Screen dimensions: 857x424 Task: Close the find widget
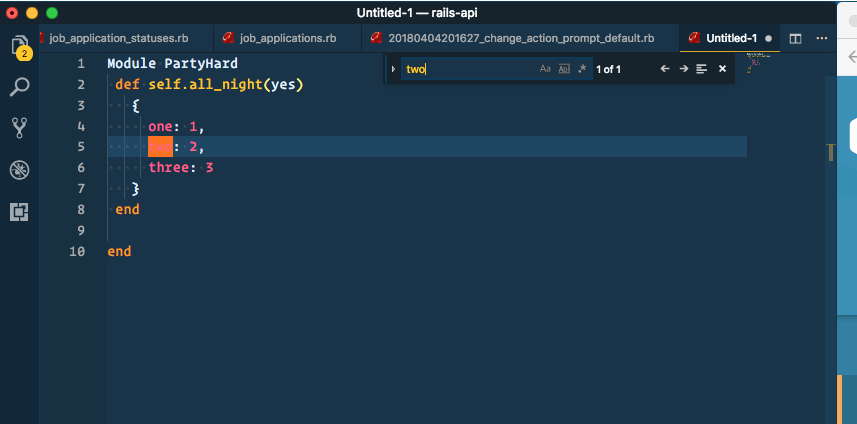[722, 69]
